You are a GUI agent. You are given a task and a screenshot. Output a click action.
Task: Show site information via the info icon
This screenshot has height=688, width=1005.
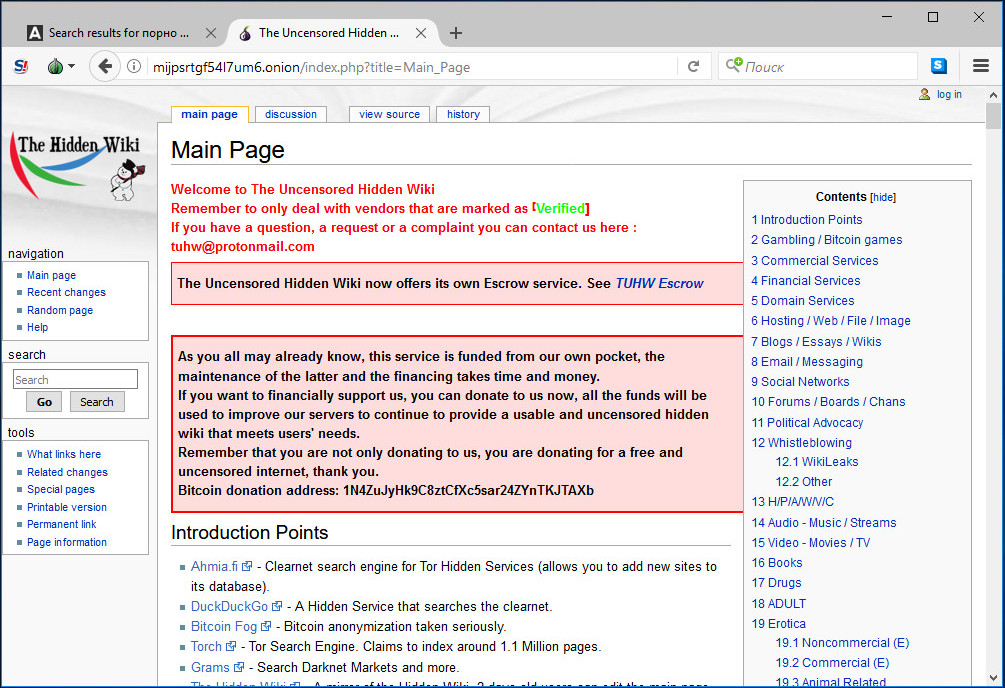tap(134, 67)
